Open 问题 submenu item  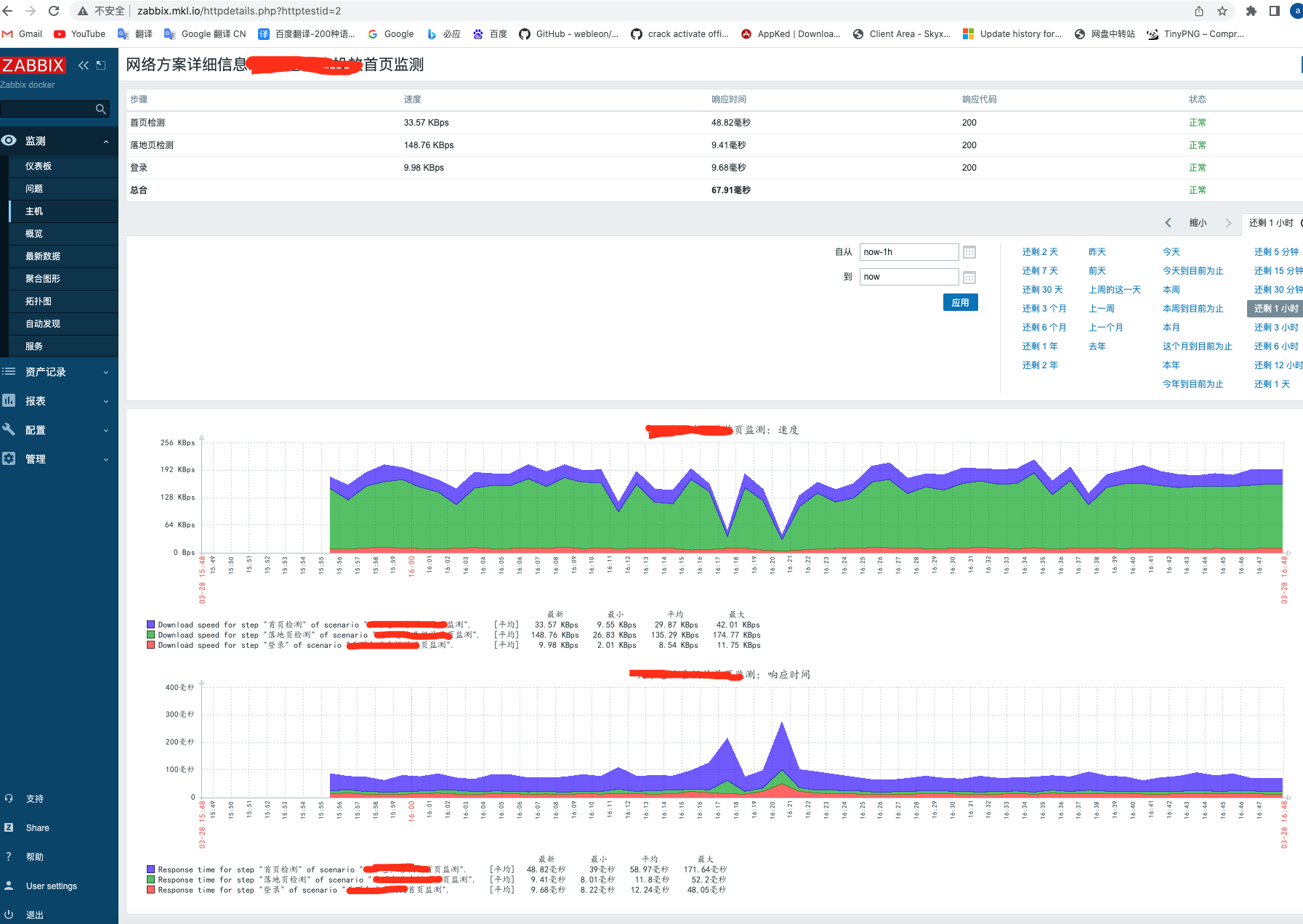(34, 189)
